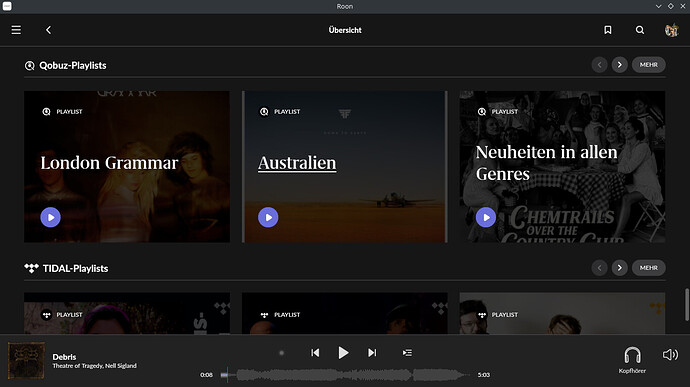Image resolution: width=690 pixels, height=387 pixels.
Task: Click MEHR button for Qobuz-Playlists
Action: click(649, 65)
